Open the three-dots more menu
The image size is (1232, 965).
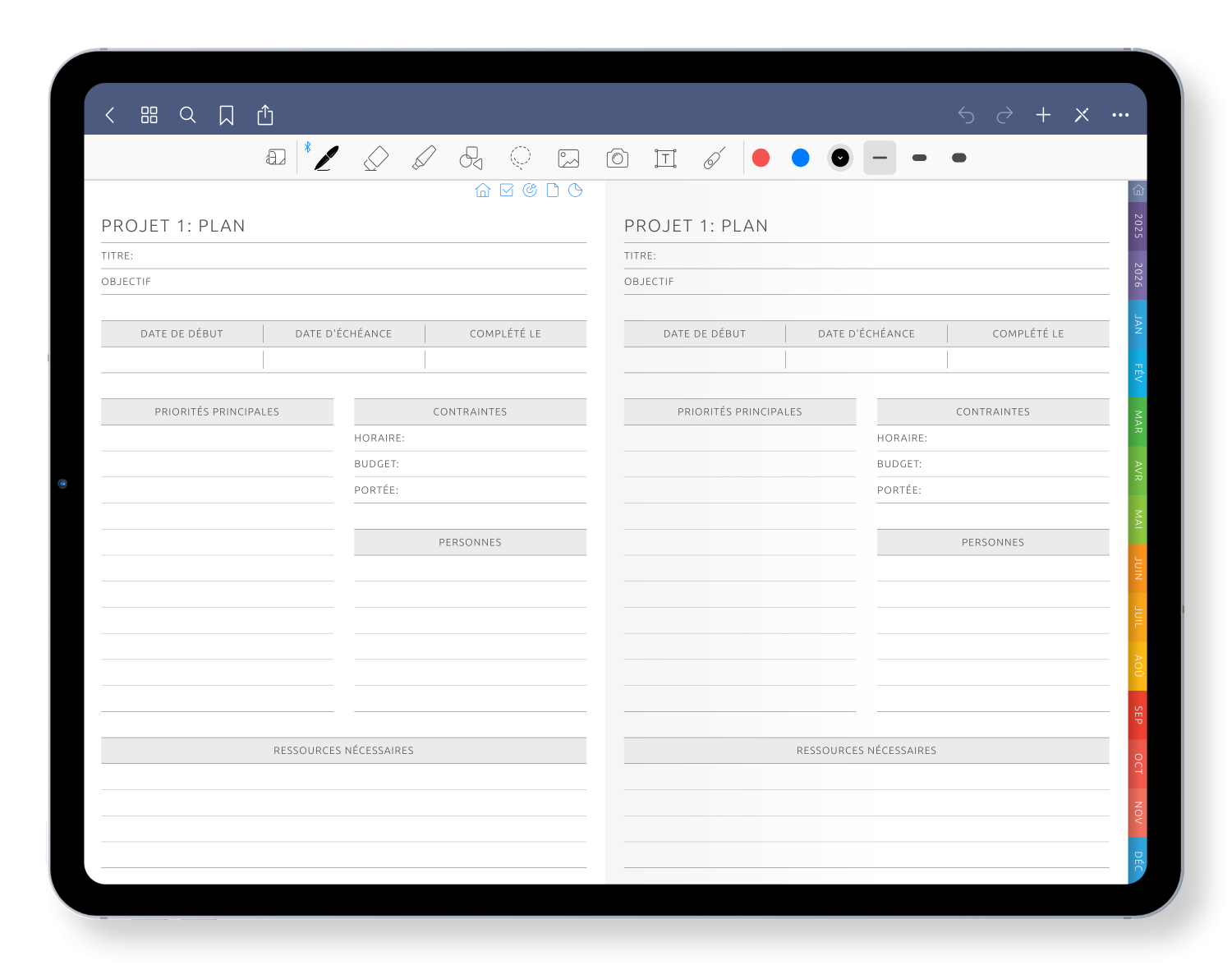1120,115
